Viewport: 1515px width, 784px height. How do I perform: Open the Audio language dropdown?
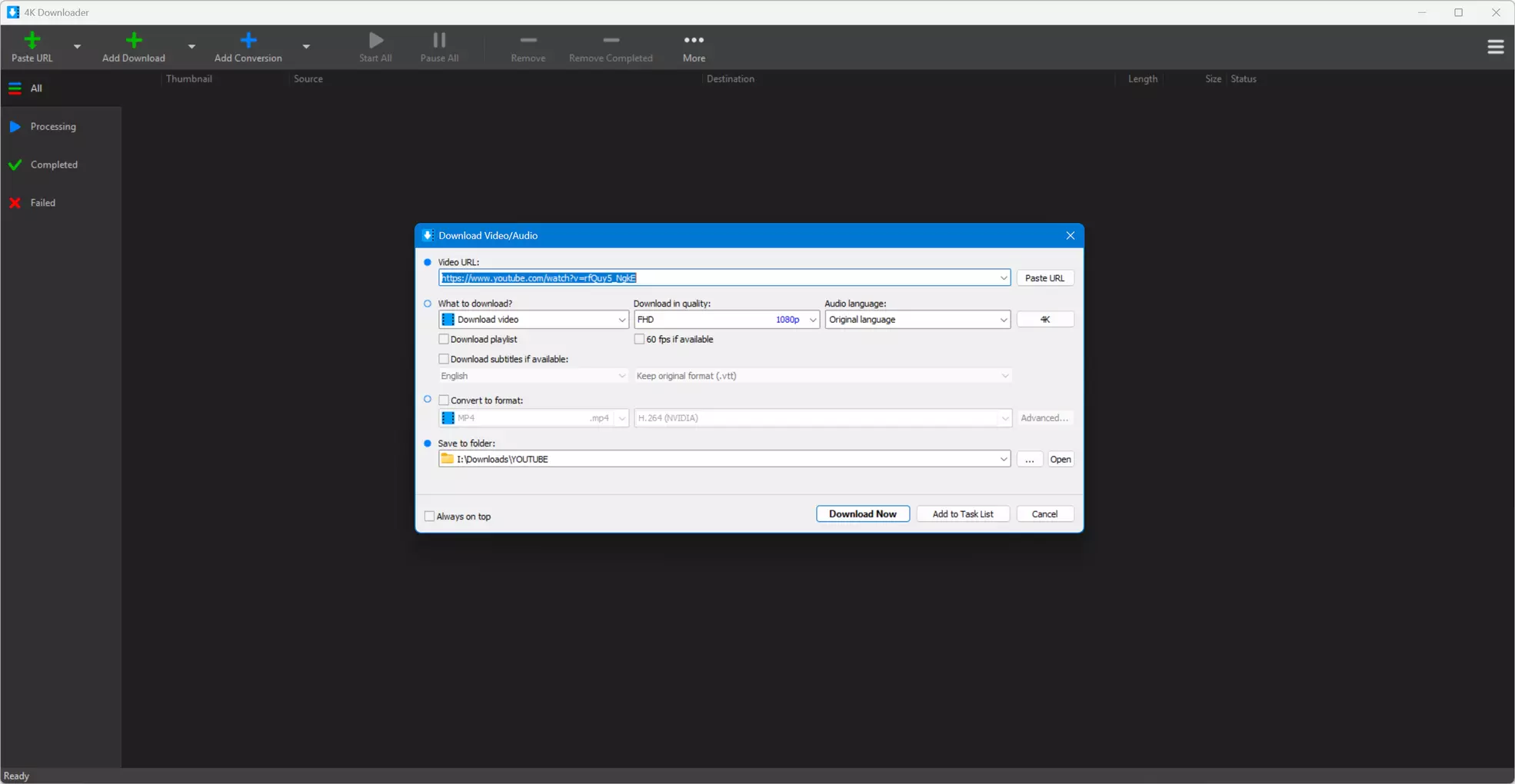pyautogui.click(x=917, y=319)
